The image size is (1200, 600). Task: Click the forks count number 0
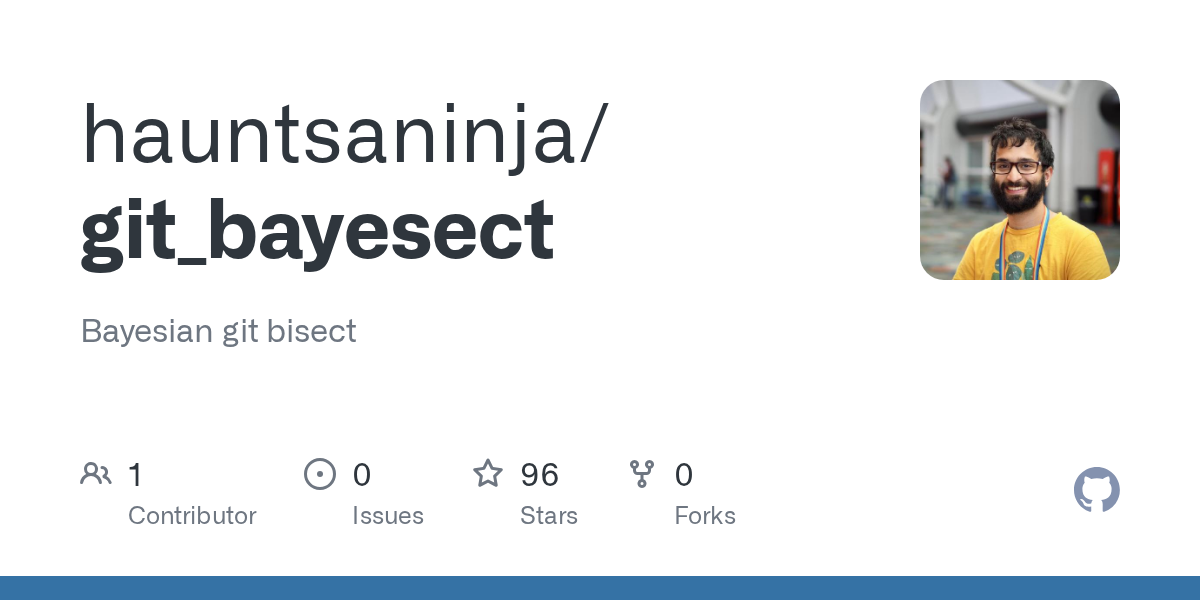(684, 474)
